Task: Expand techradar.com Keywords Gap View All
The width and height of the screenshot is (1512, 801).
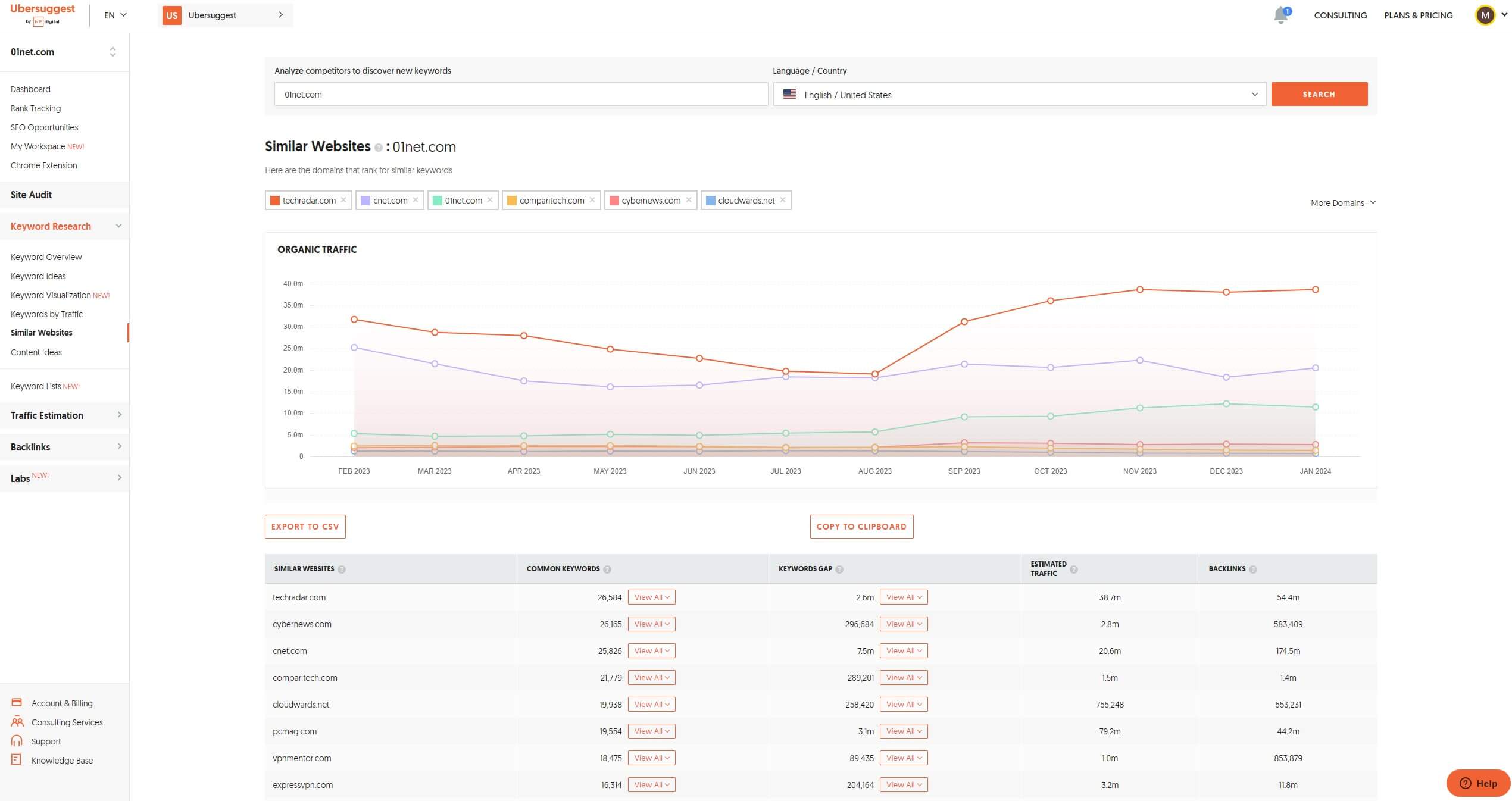Action: point(902,597)
